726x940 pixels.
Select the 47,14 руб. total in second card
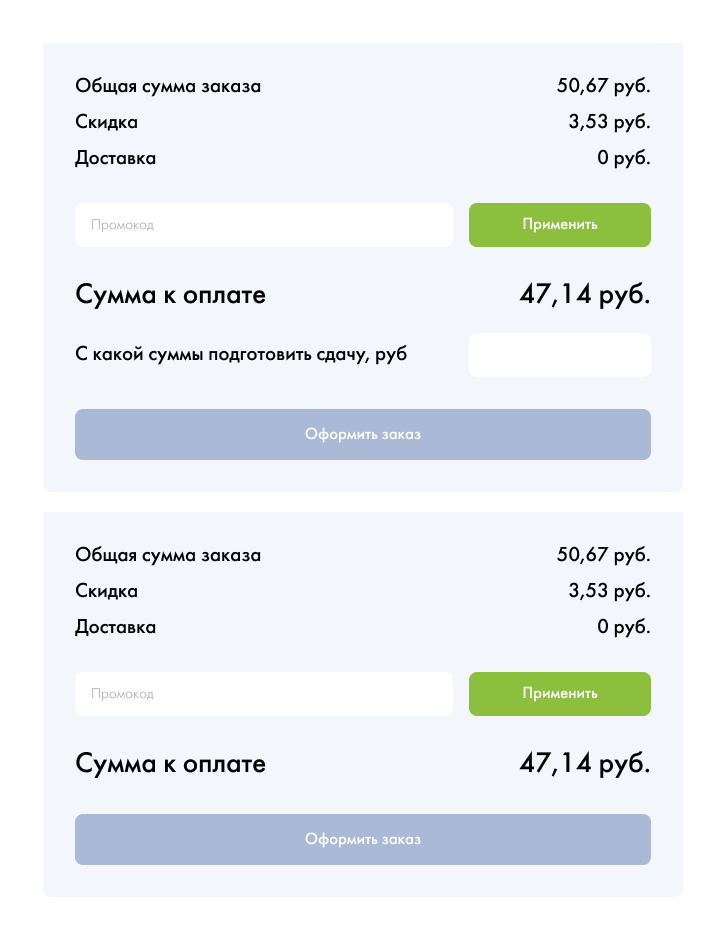coord(585,764)
